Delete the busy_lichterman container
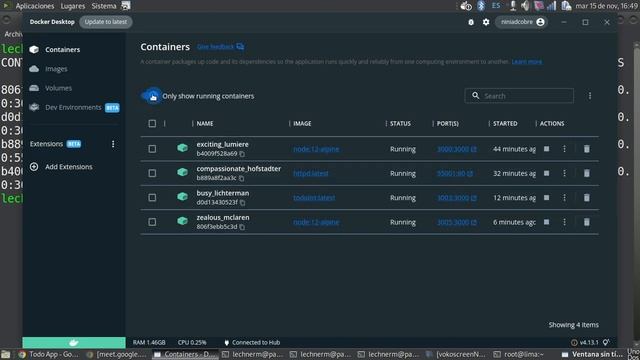Image resolution: width=640 pixels, height=360 pixels. pos(587,198)
